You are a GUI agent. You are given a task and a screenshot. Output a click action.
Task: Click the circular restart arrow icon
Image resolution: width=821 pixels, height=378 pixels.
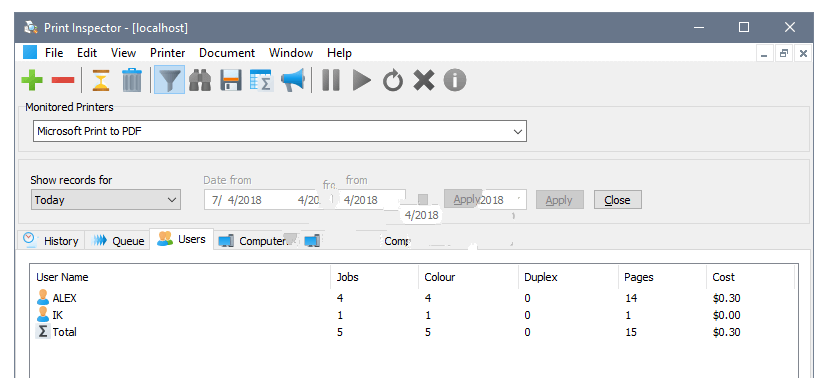click(x=392, y=81)
